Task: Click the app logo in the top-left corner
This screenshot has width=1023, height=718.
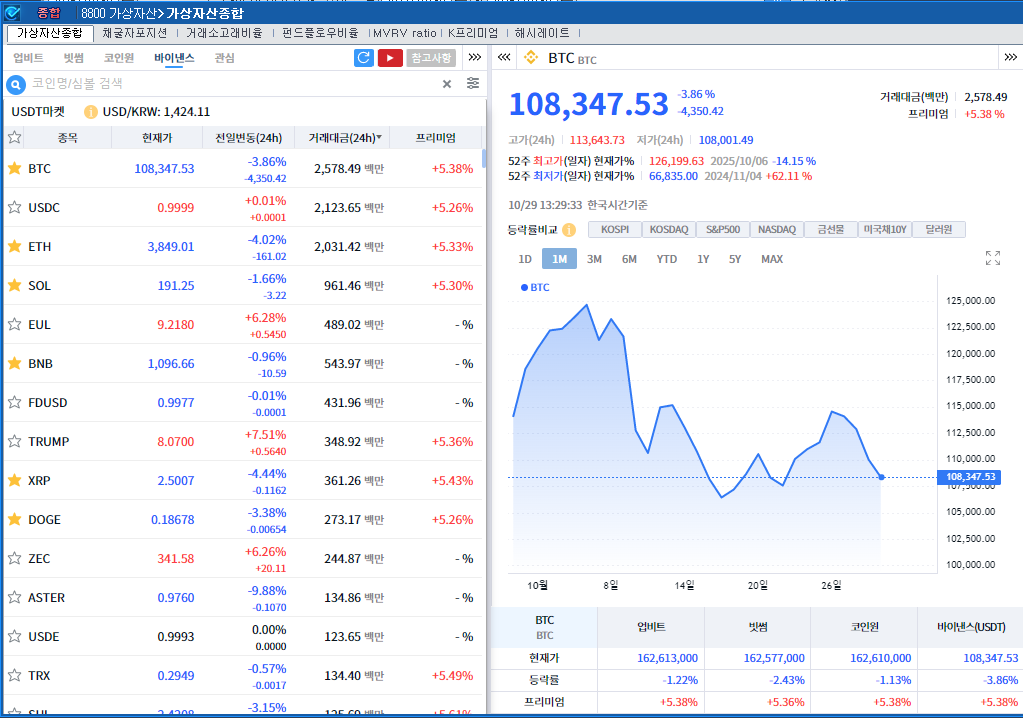Action: coord(13,13)
